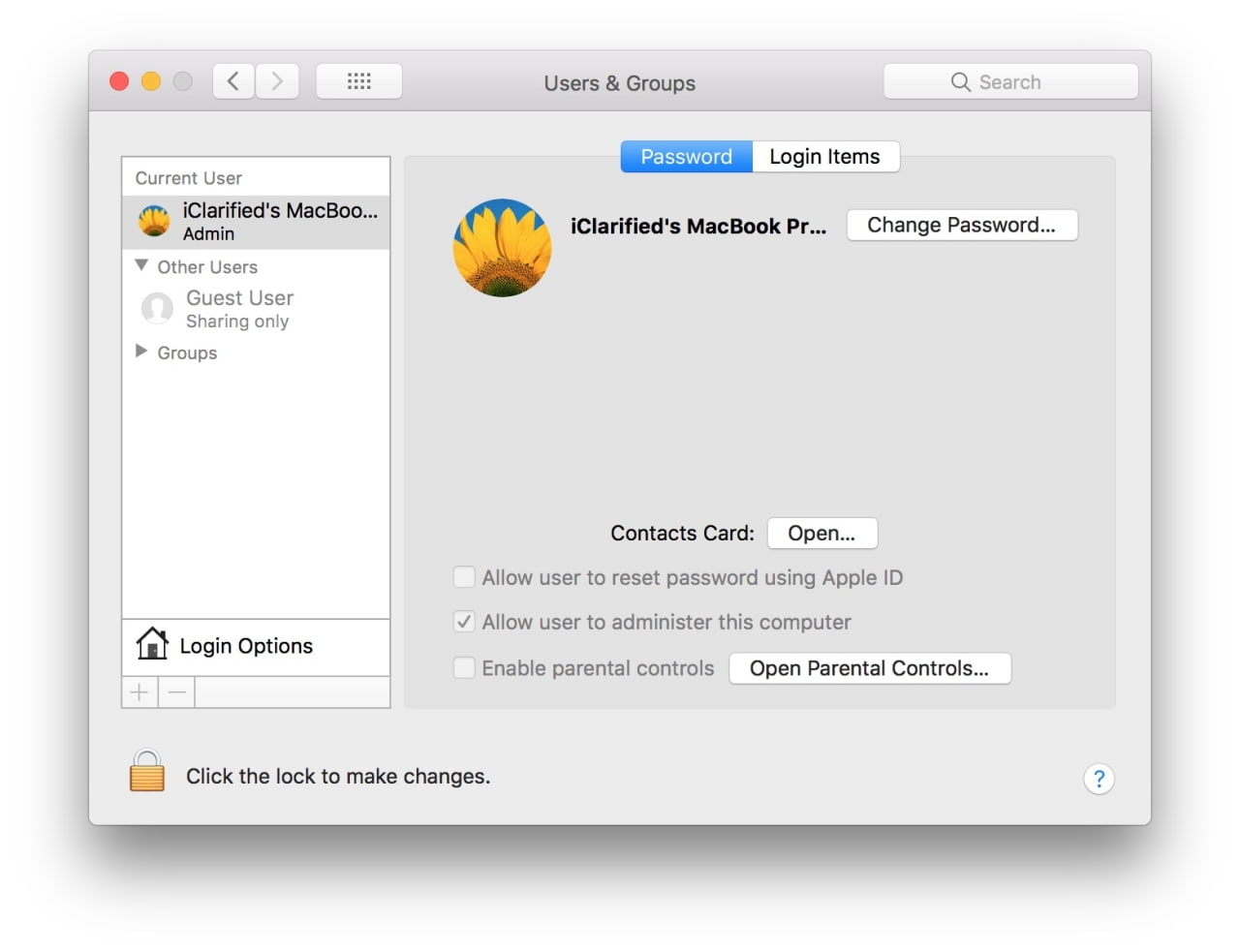This screenshot has width=1240, height=952.
Task: Switch to the Login Items tab
Action: click(x=824, y=156)
